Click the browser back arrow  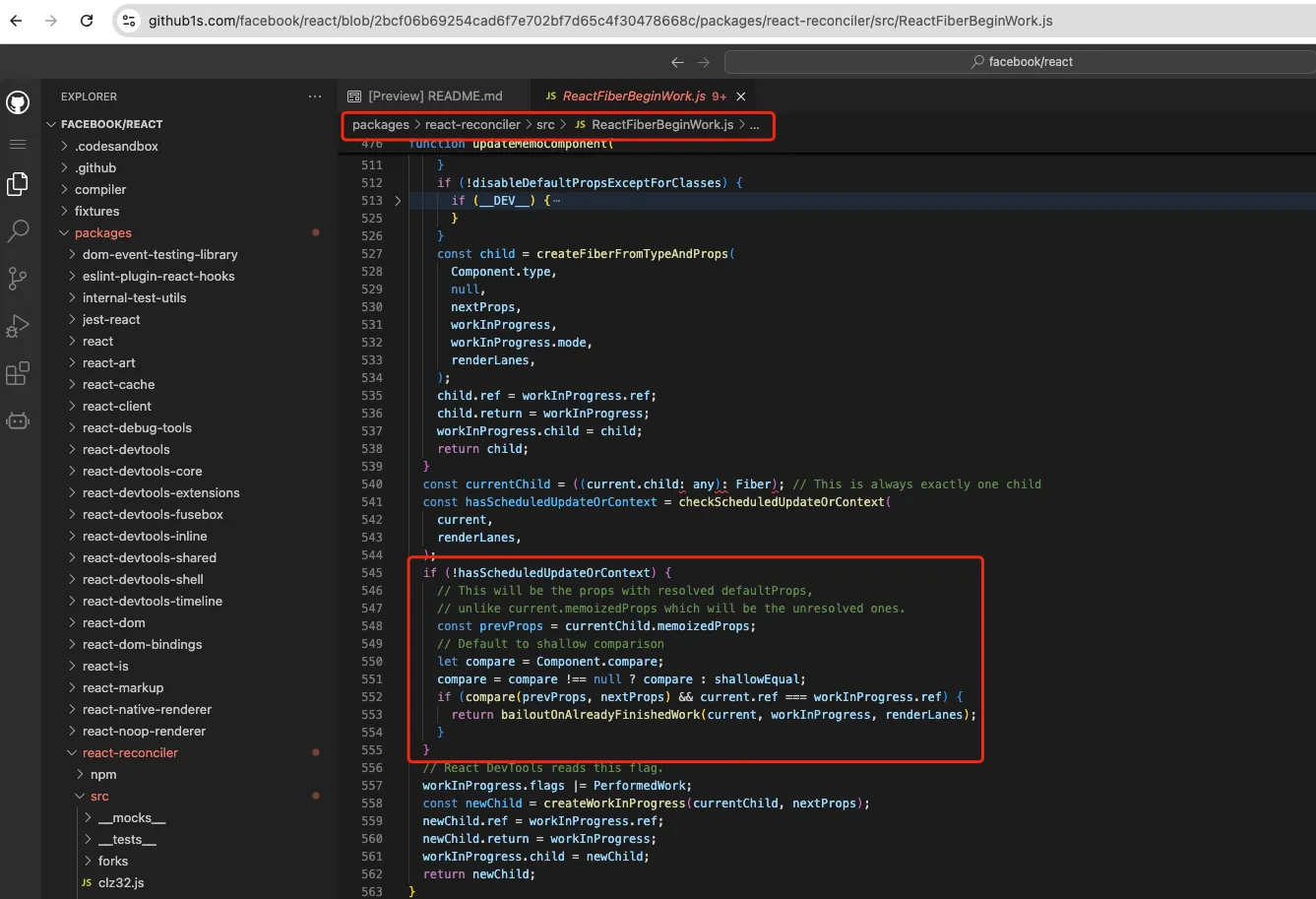(x=16, y=21)
